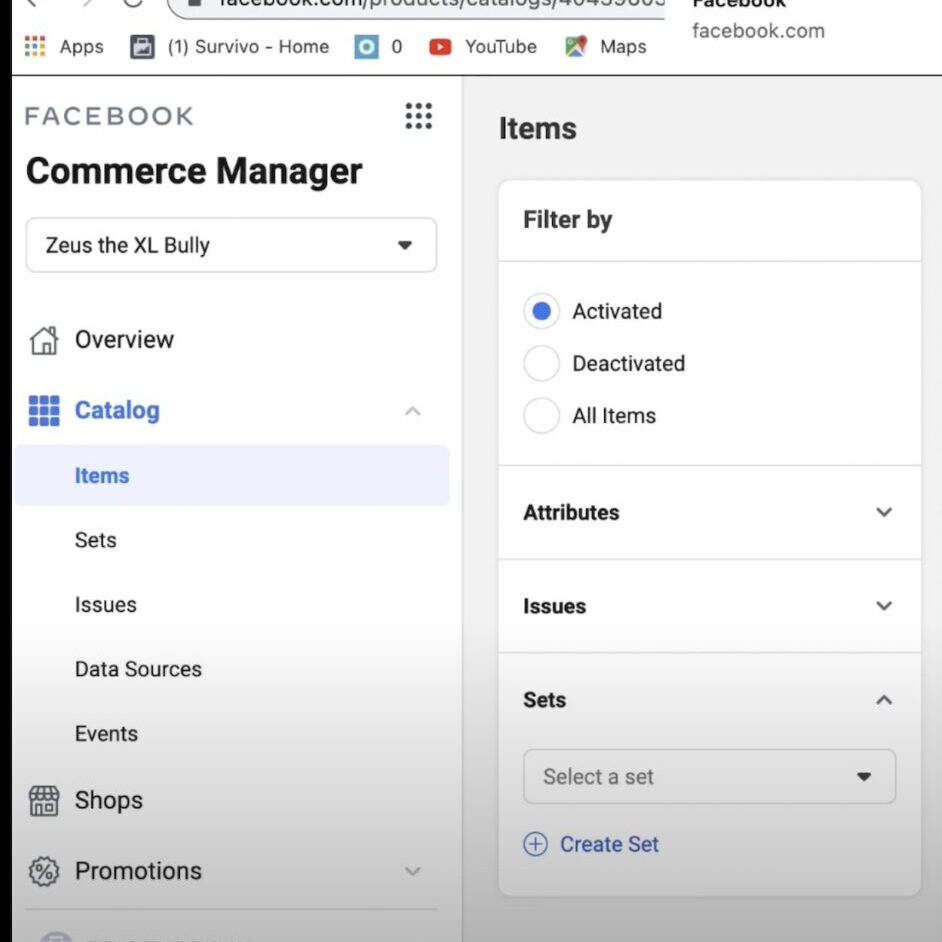Open the Facebook apps grid menu icon
The width and height of the screenshot is (942, 942).
coord(418,115)
